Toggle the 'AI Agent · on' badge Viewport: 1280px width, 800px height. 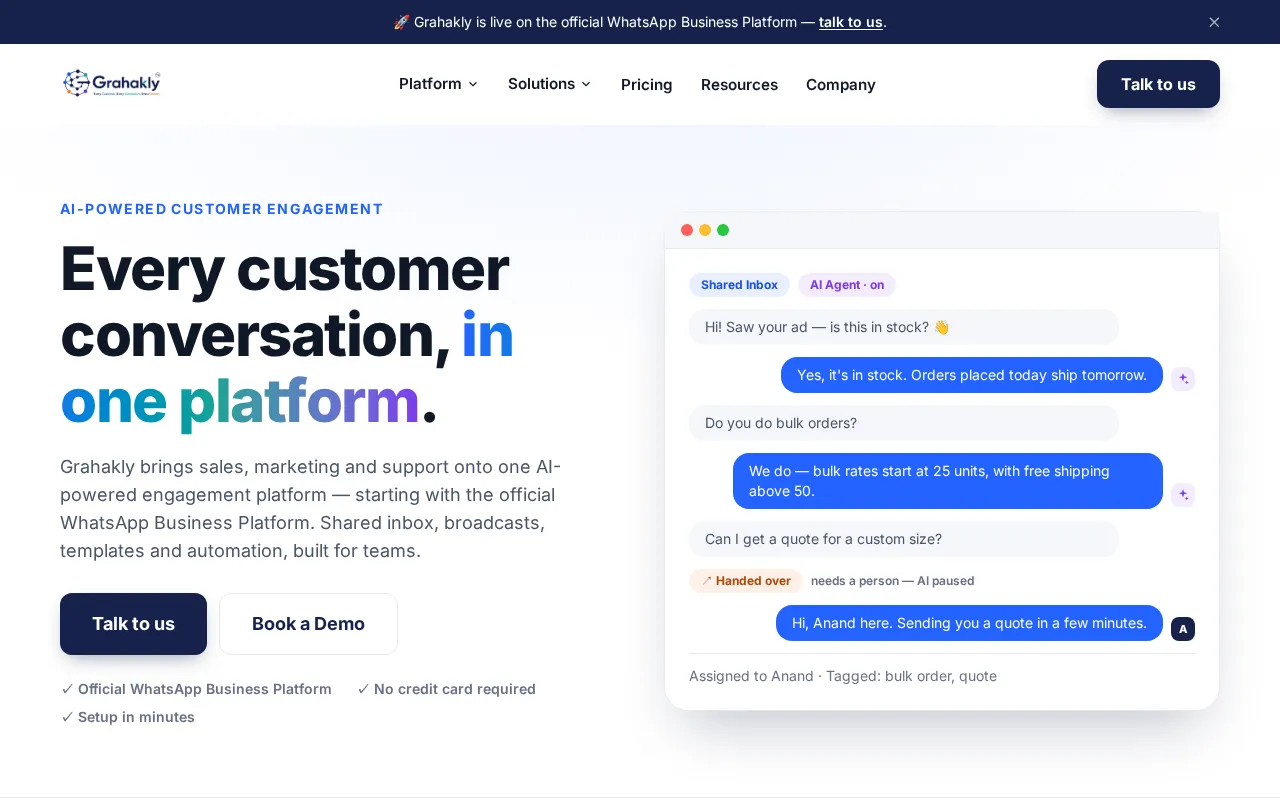click(847, 285)
